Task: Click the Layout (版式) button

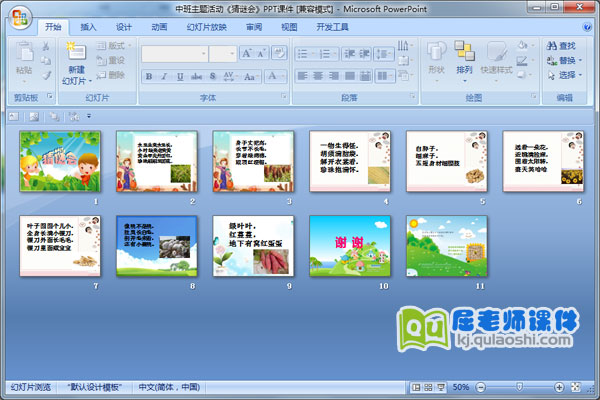Action: pos(112,45)
